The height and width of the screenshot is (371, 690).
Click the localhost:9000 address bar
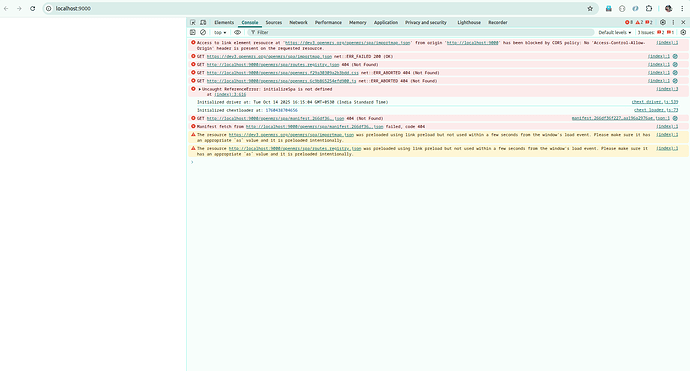point(320,8)
